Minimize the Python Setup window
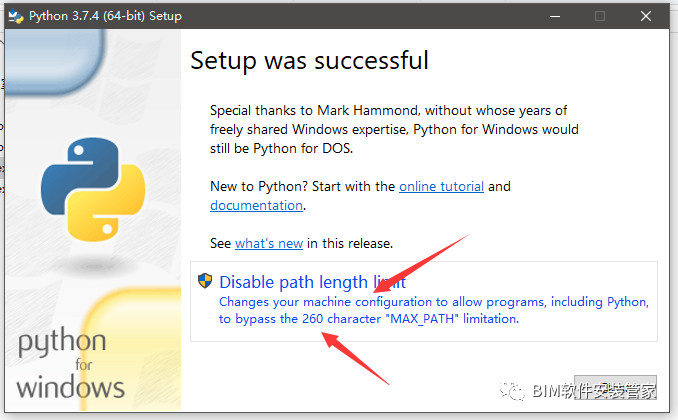 coord(555,16)
